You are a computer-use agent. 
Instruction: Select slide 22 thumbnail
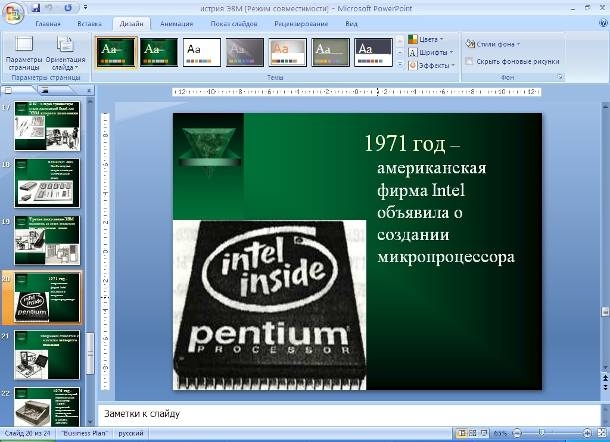[47, 407]
